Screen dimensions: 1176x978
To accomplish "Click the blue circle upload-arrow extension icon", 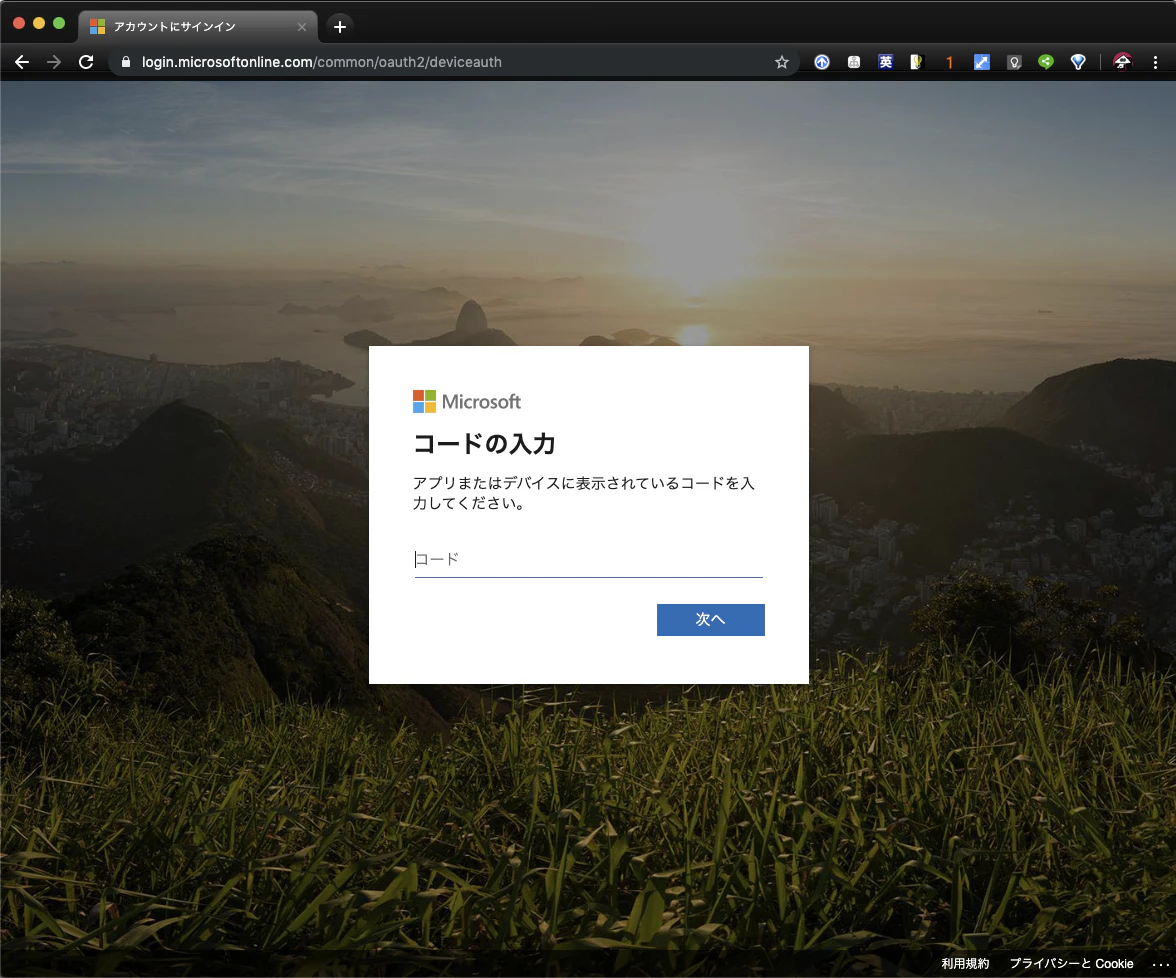I will click(x=821, y=61).
